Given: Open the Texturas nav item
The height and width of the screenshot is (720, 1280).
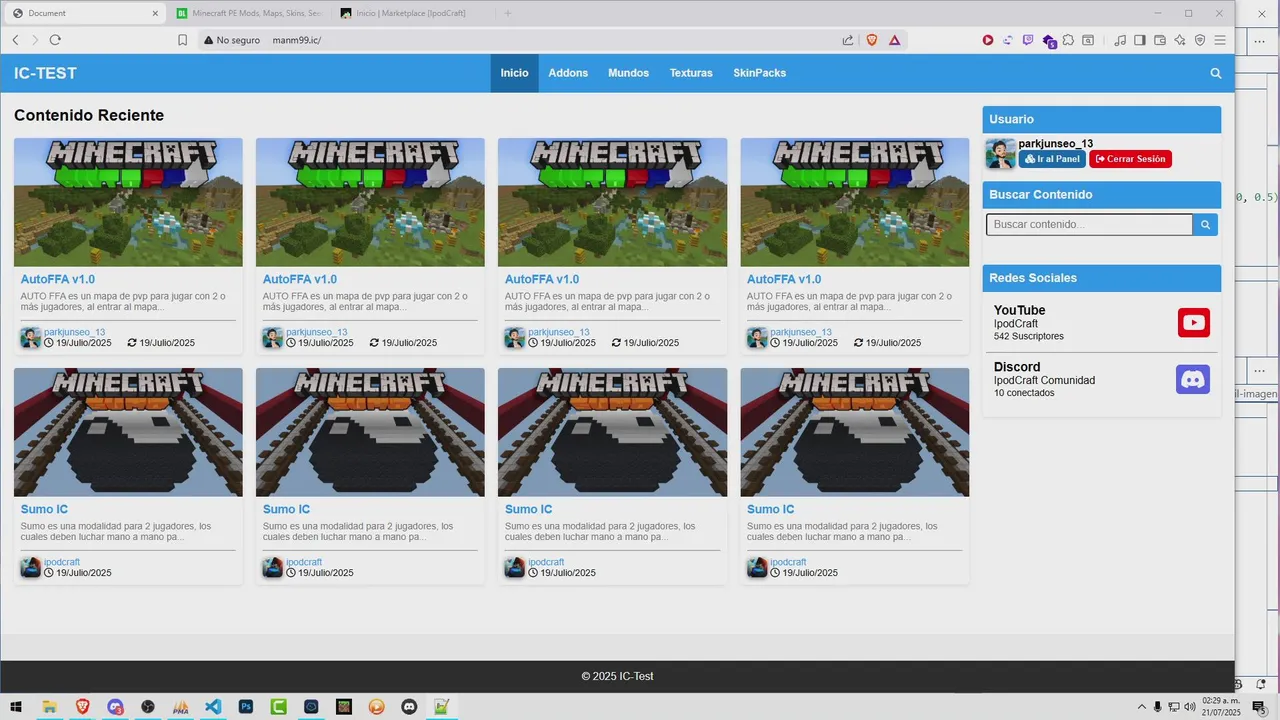Looking at the screenshot, I should click(x=691, y=73).
